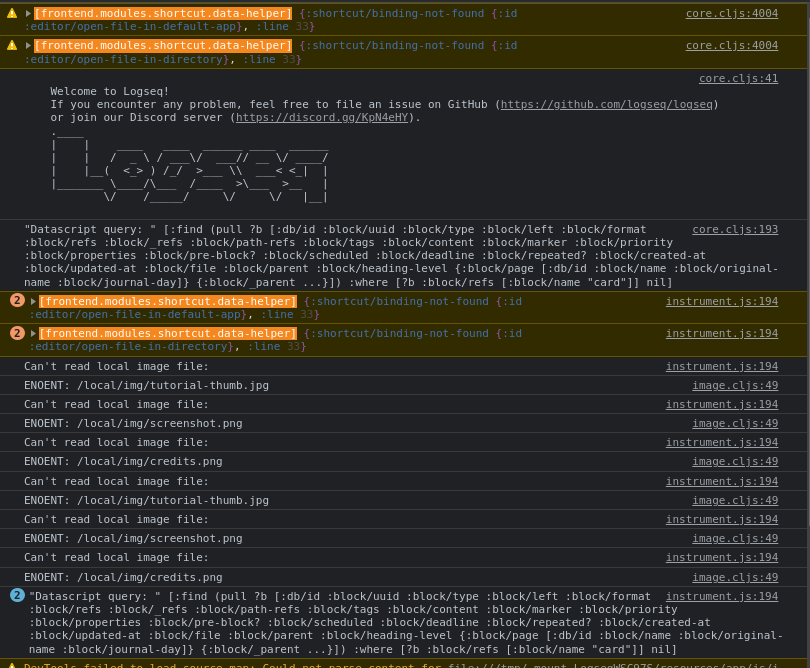The width and height of the screenshot is (810, 668).
Task: Click the blue circle icon on the lower Datascript query entry
Action: click(x=17, y=595)
